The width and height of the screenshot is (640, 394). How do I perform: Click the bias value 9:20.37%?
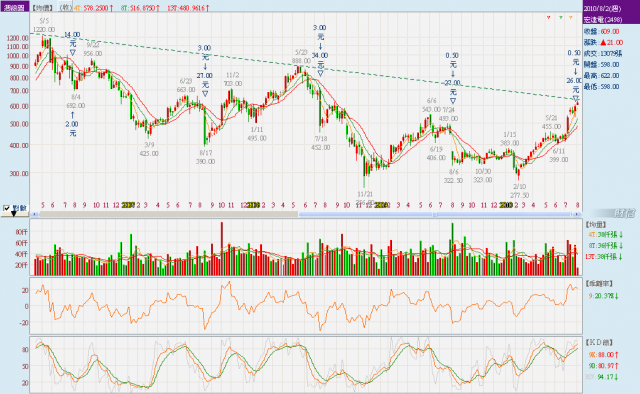[603, 296]
